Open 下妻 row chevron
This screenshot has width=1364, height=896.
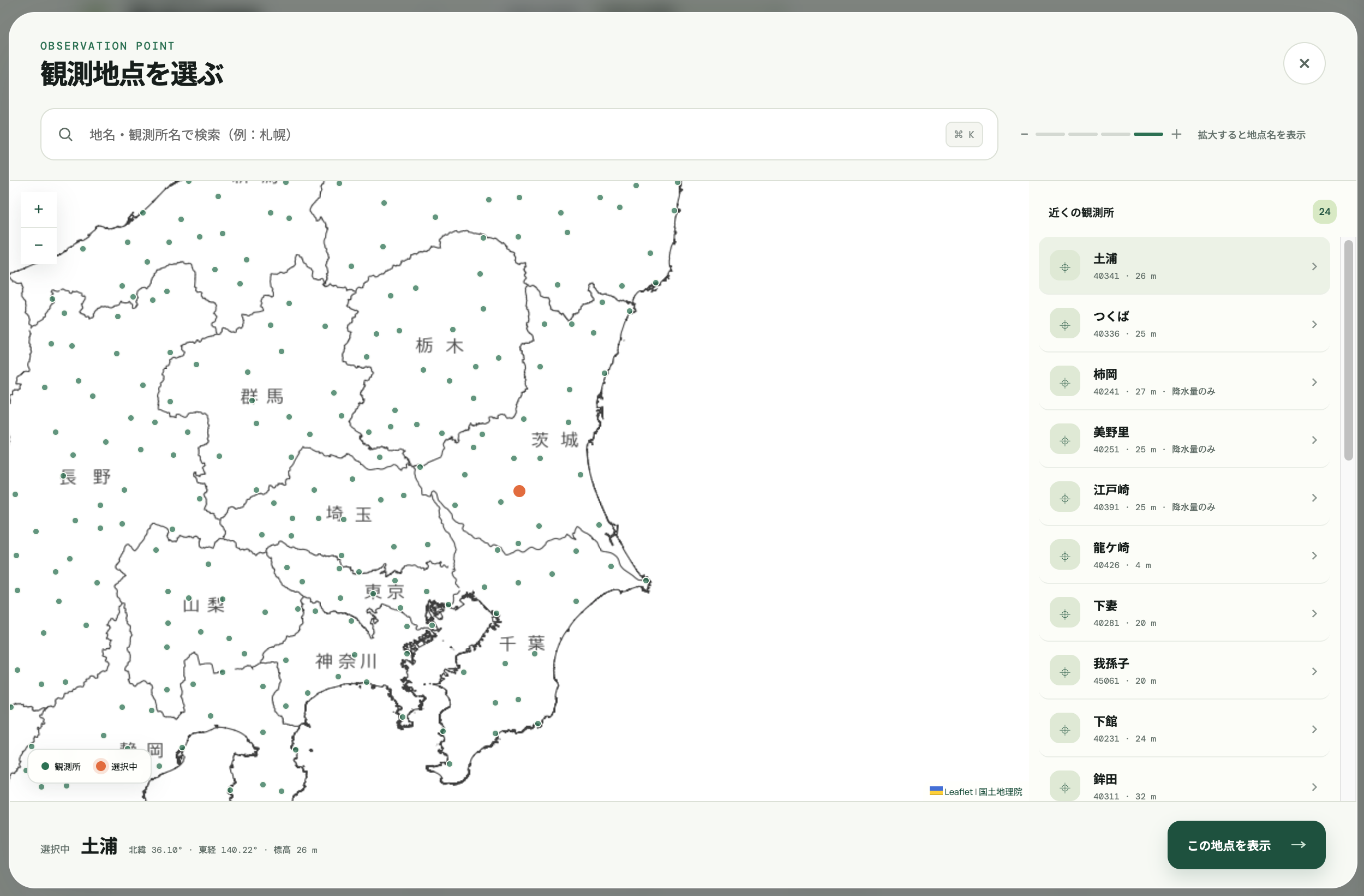(x=1314, y=614)
